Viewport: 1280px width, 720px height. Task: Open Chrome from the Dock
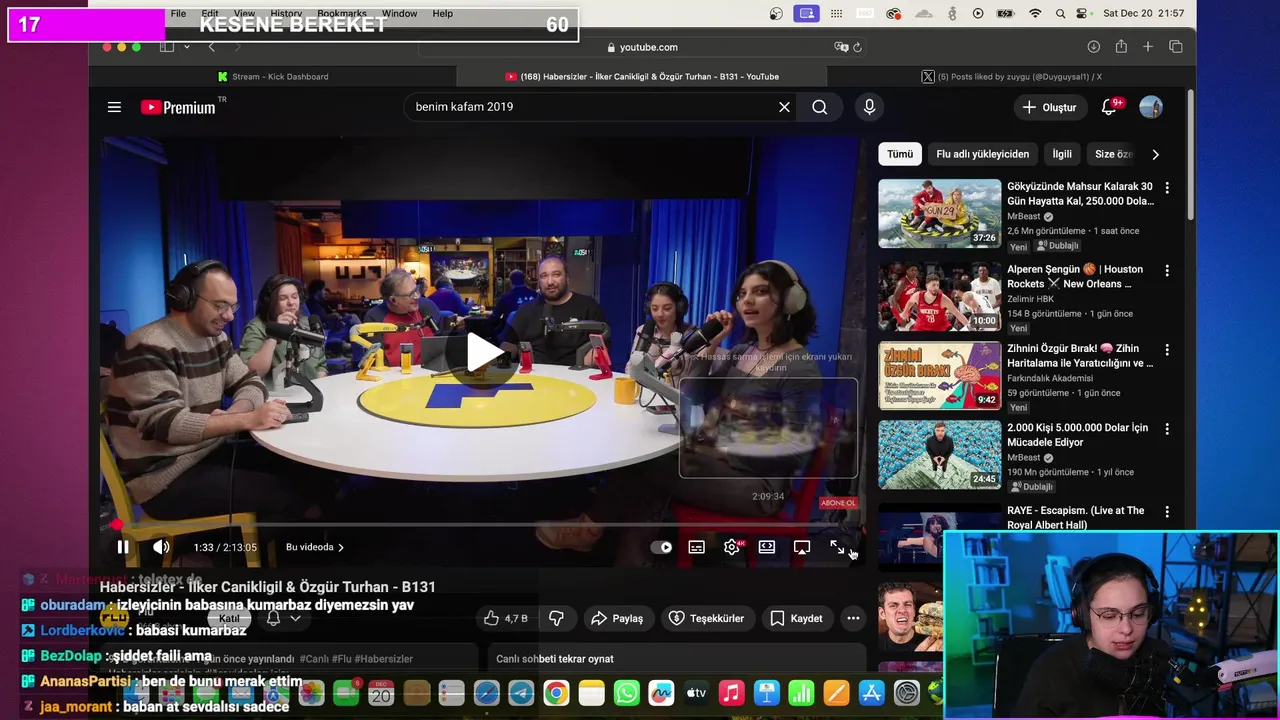[557, 693]
